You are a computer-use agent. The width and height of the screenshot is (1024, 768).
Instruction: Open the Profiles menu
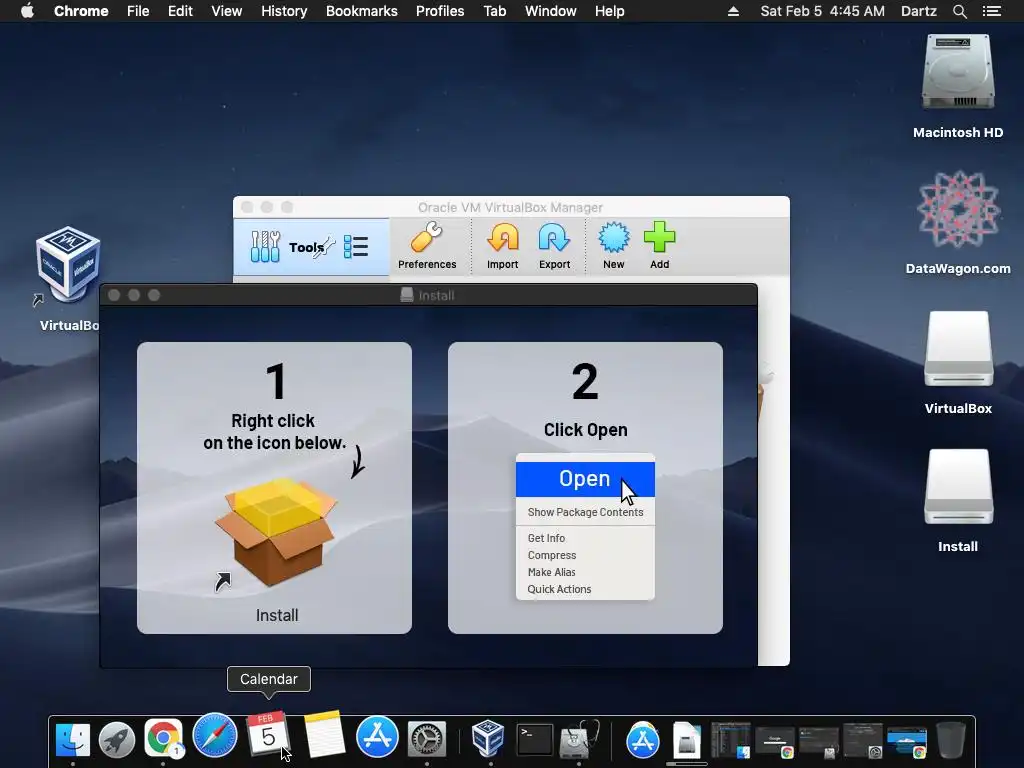pyautogui.click(x=440, y=11)
